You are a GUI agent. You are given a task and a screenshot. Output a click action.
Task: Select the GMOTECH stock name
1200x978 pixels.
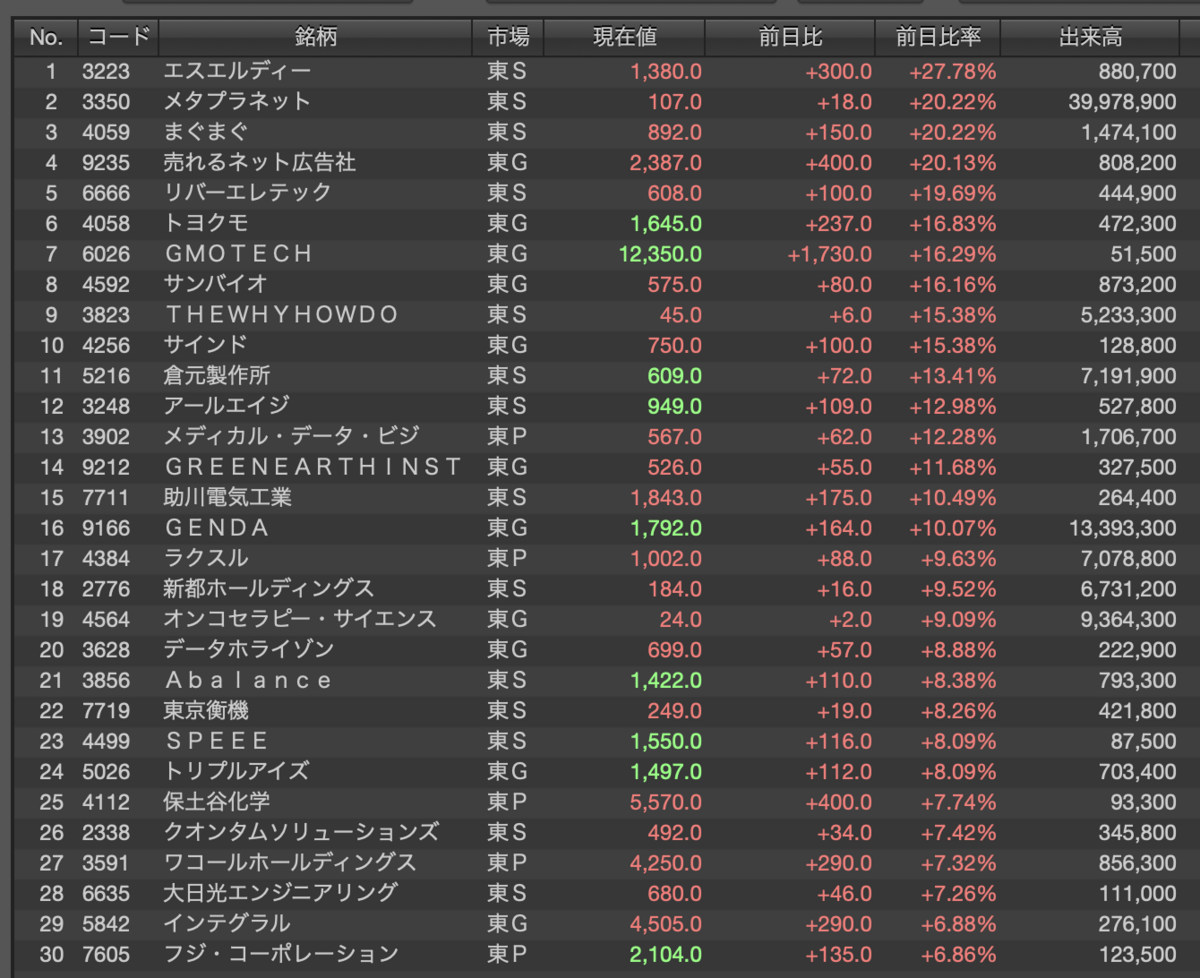(239, 254)
